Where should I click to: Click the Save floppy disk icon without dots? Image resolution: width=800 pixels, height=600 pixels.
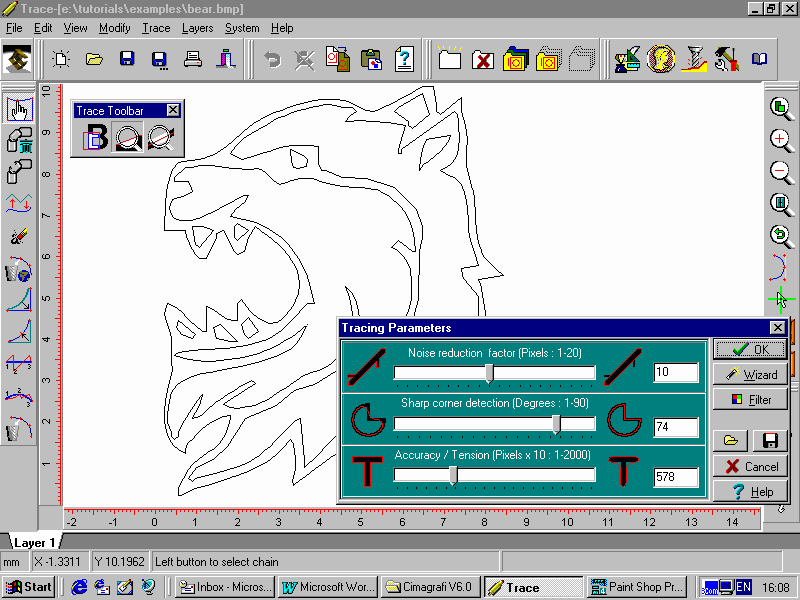pyautogui.click(x=127, y=59)
